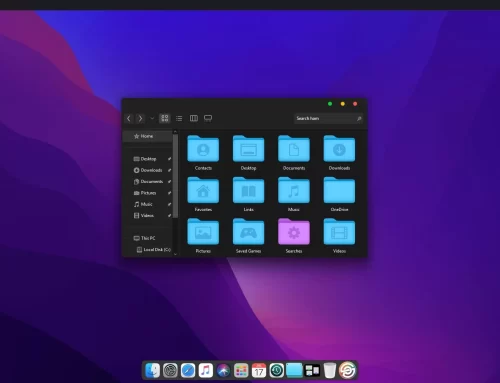Screen dimensions: 500x383
Task: Unpin Documents using its pin icon
Action: click(169, 182)
